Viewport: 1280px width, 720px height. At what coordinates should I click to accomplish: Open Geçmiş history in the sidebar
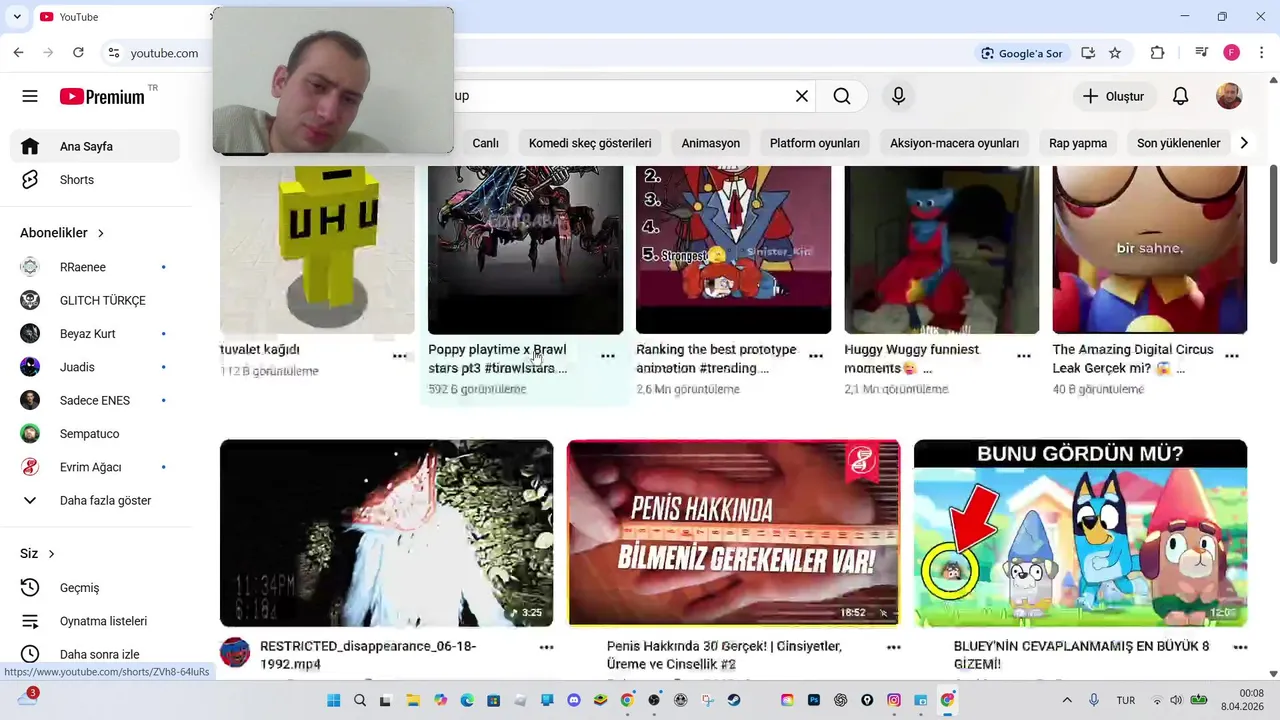pos(95,588)
